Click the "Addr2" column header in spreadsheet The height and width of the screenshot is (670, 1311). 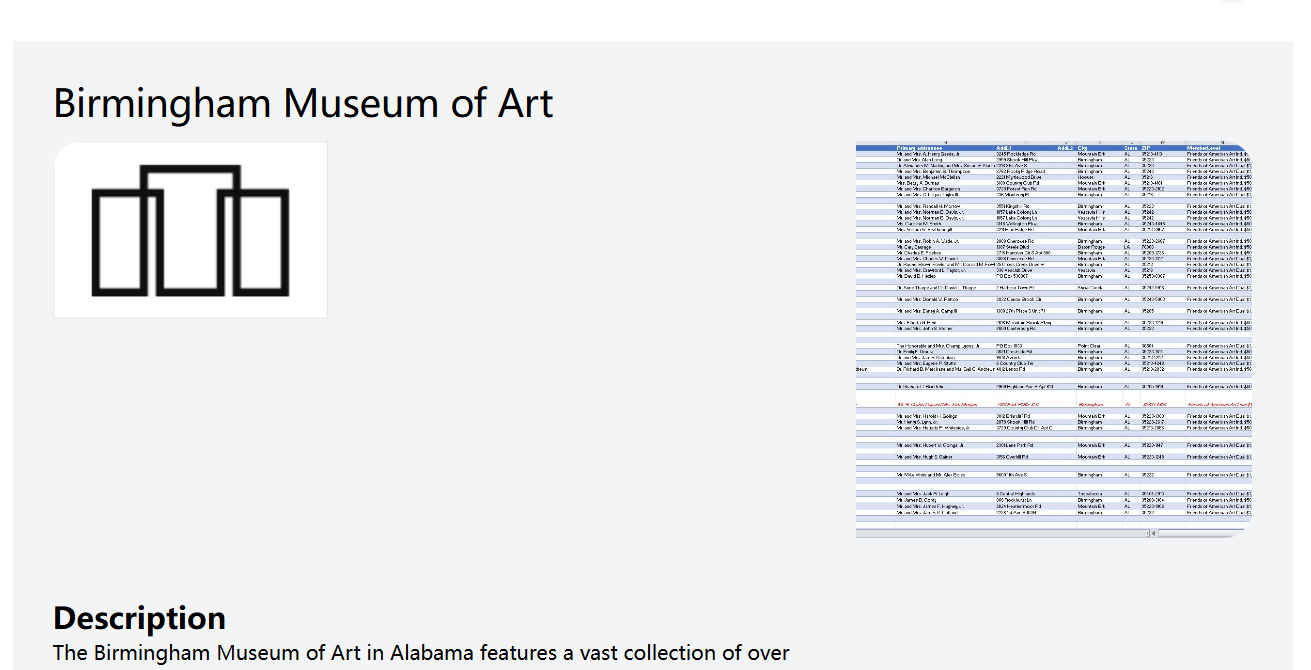click(x=1064, y=148)
